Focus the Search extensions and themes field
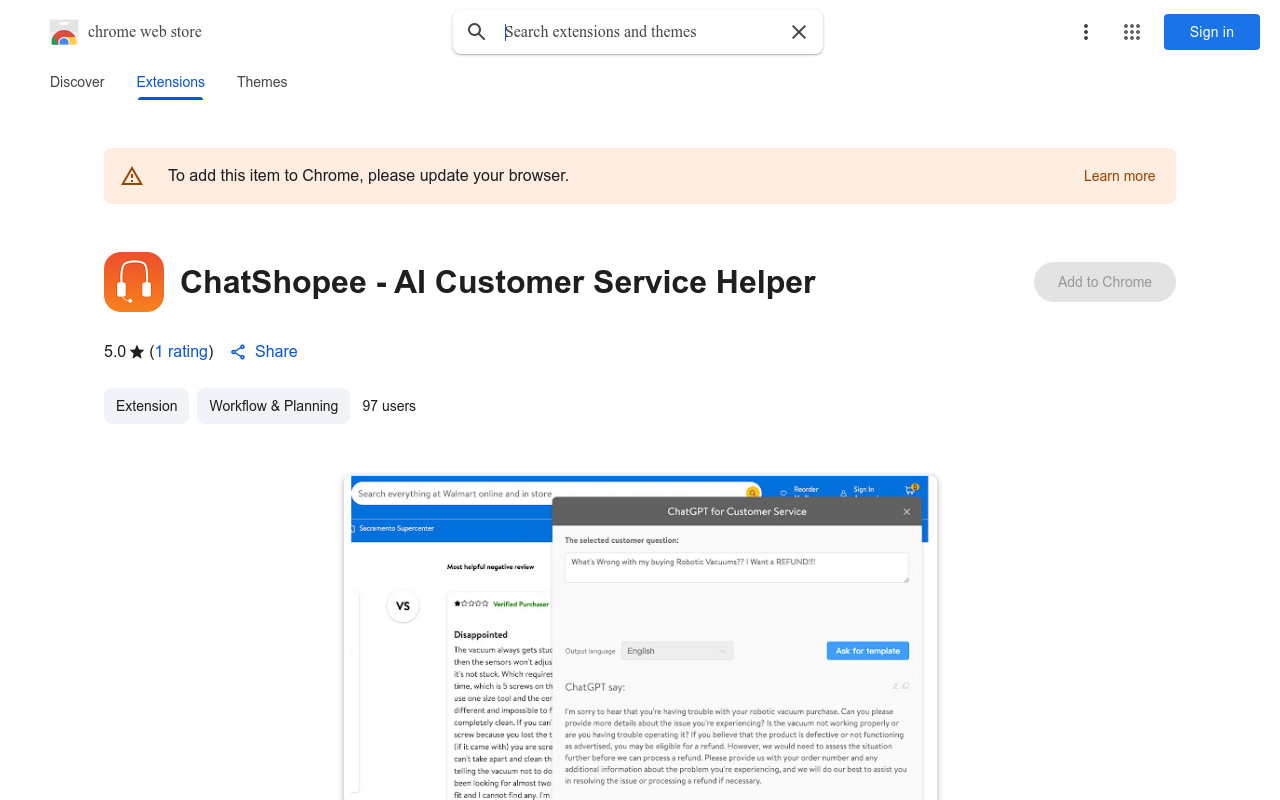1280x800 pixels. [x=640, y=32]
